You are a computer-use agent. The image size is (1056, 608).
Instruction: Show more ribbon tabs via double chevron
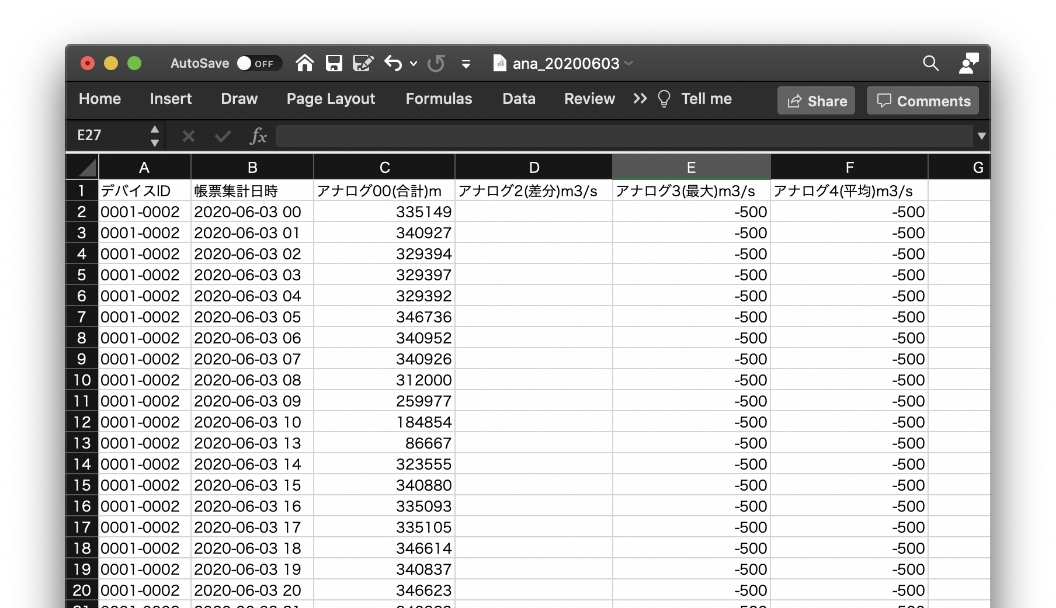point(640,99)
